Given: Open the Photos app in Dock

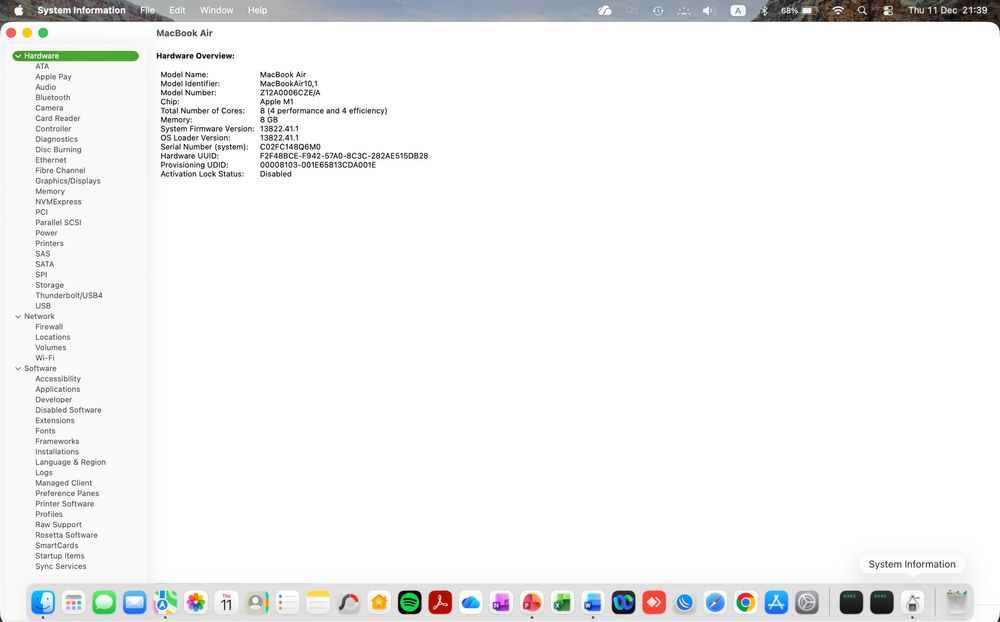Looking at the screenshot, I should pyautogui.click(x=196, y=602).
